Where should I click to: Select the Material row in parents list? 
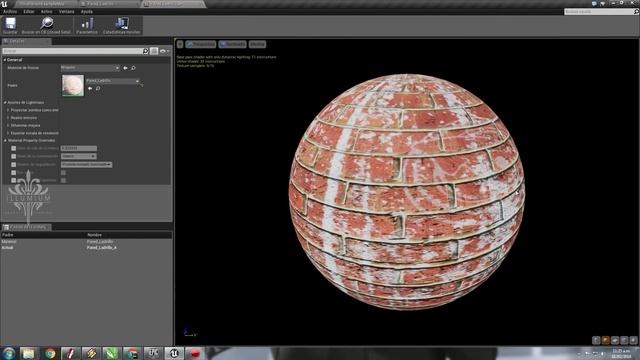pos(86,242)
